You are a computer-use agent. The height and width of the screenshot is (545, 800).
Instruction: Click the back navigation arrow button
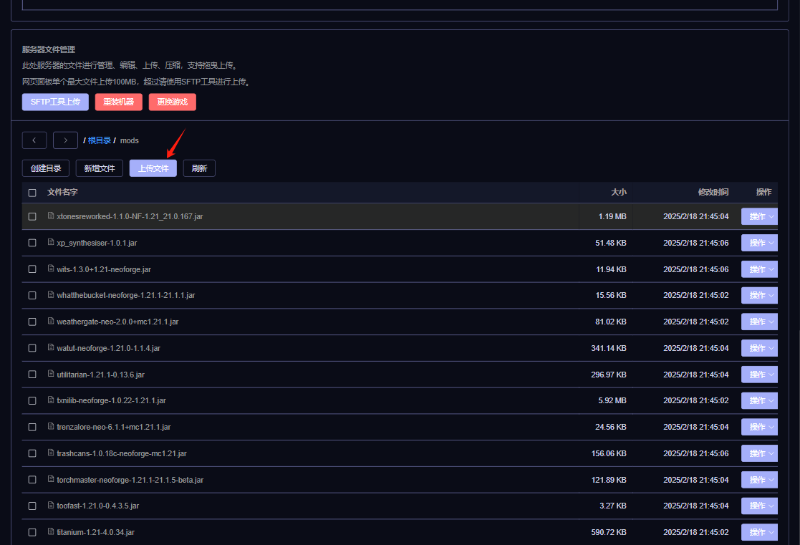(x=35, y=140)
